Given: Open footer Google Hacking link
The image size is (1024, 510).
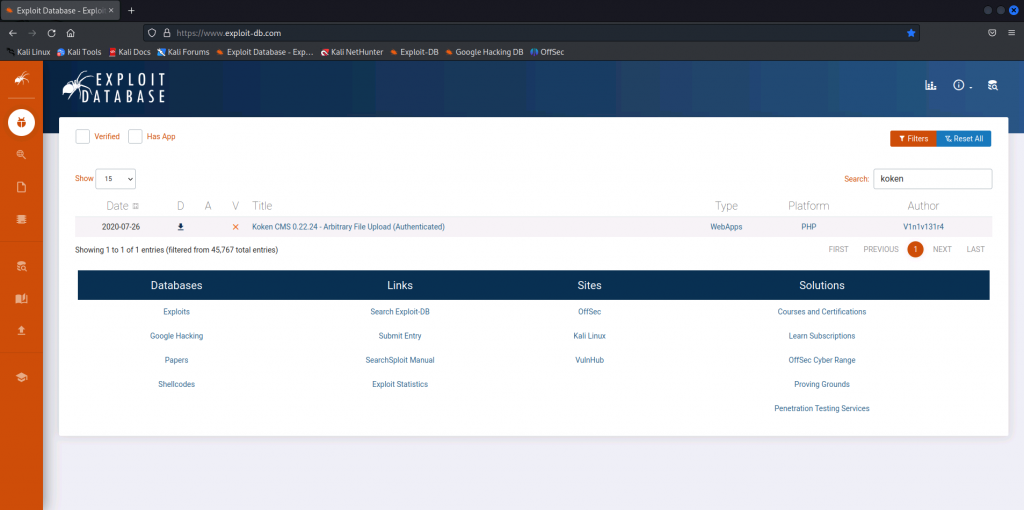Looking at the screenshot, I should (176, 336).
